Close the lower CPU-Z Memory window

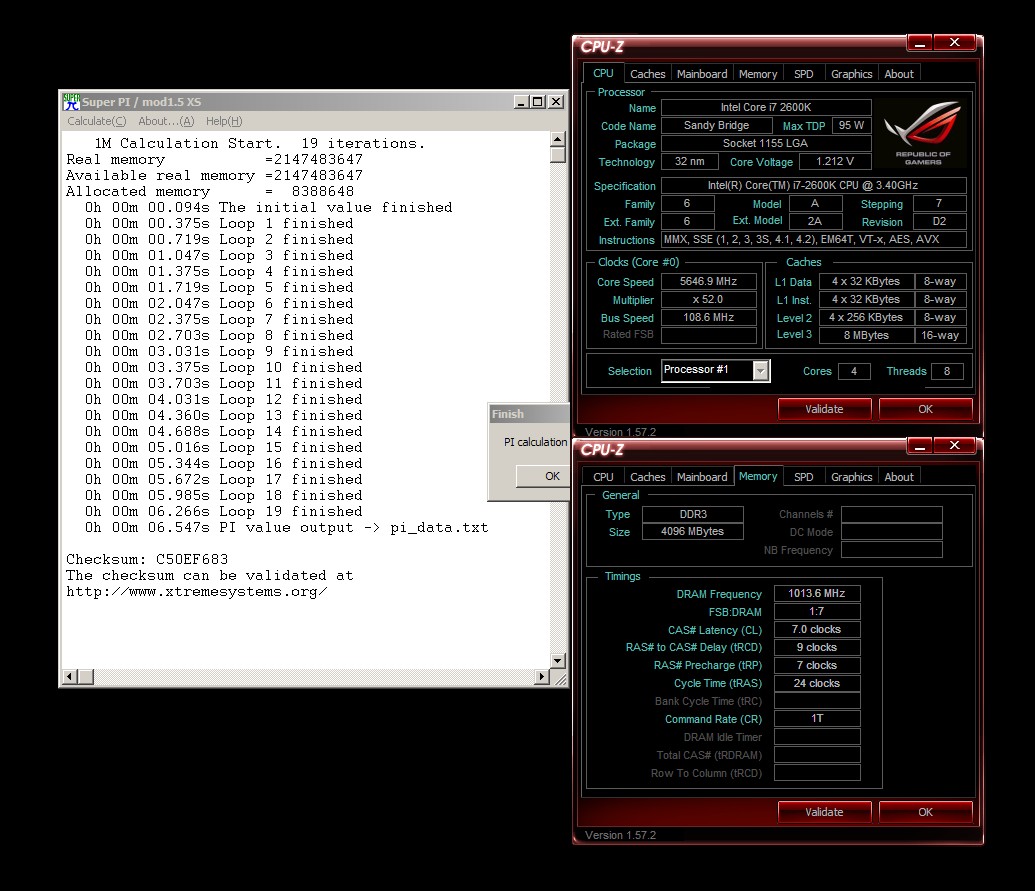[954, 446]
